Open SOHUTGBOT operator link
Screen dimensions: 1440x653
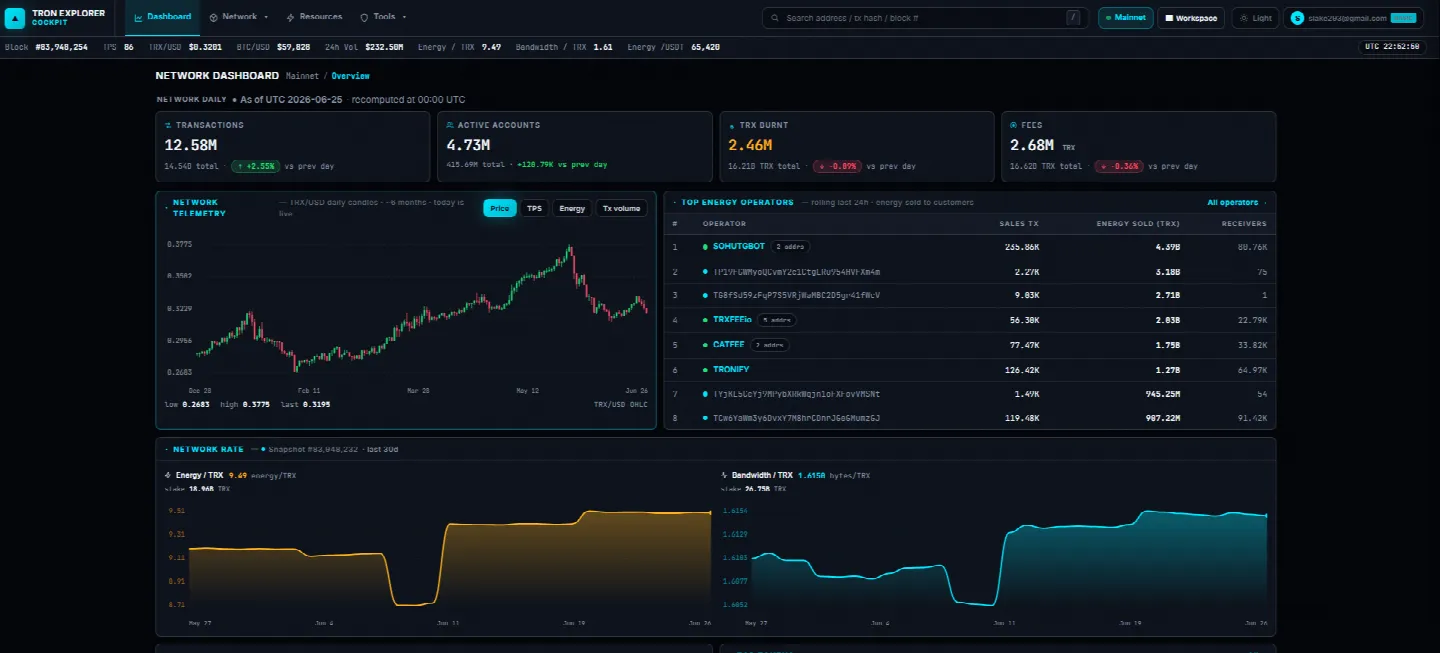tap(739, 246)
